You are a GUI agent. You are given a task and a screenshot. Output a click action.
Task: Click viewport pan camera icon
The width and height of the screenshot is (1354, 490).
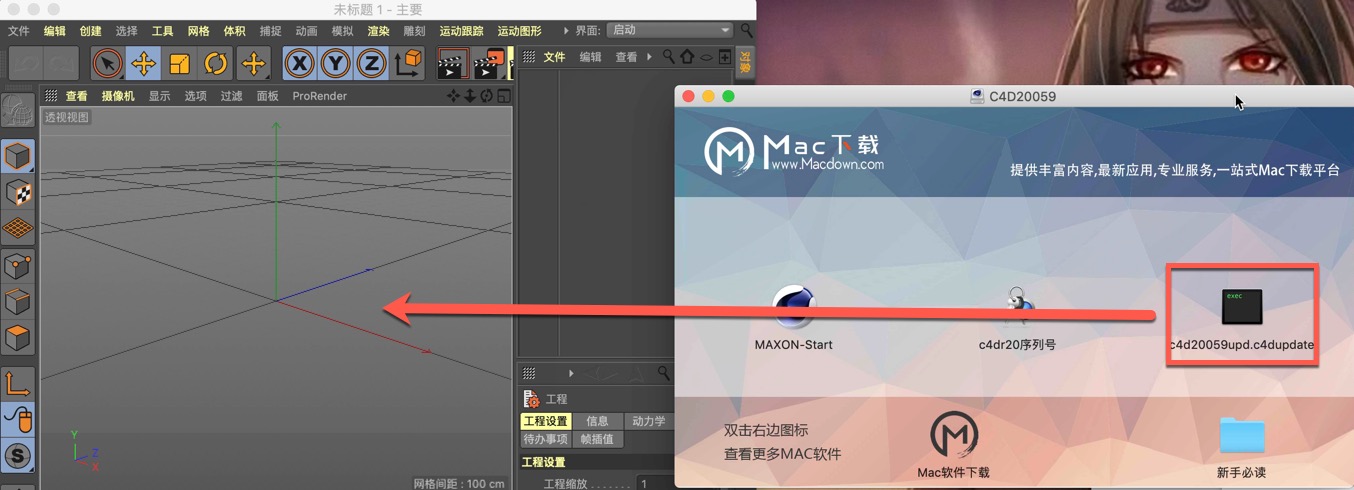coord(454,96)
